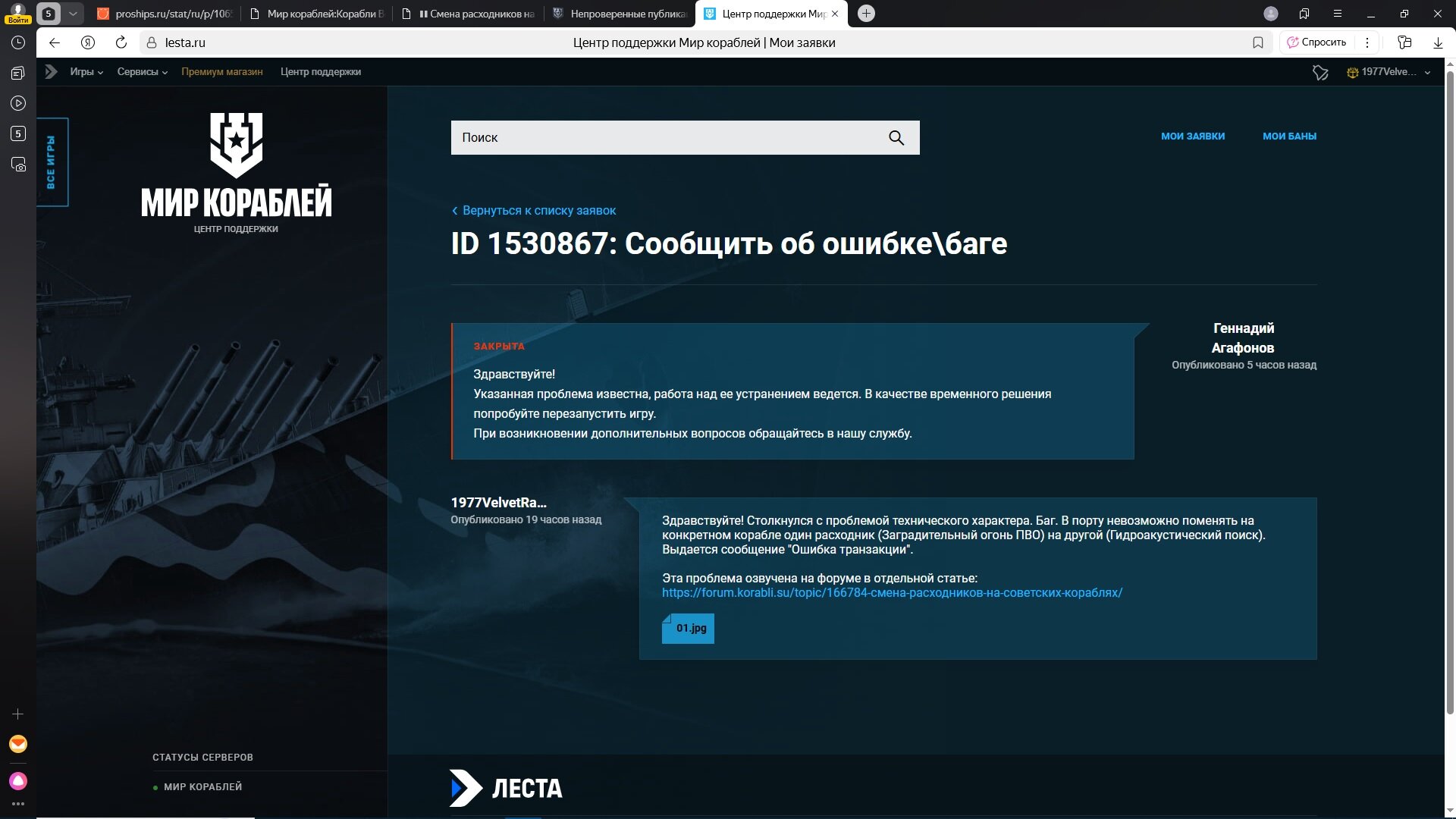1456x819 pixels.
Task: Open the three-dot page options menu
Action: coord(1367,42)
